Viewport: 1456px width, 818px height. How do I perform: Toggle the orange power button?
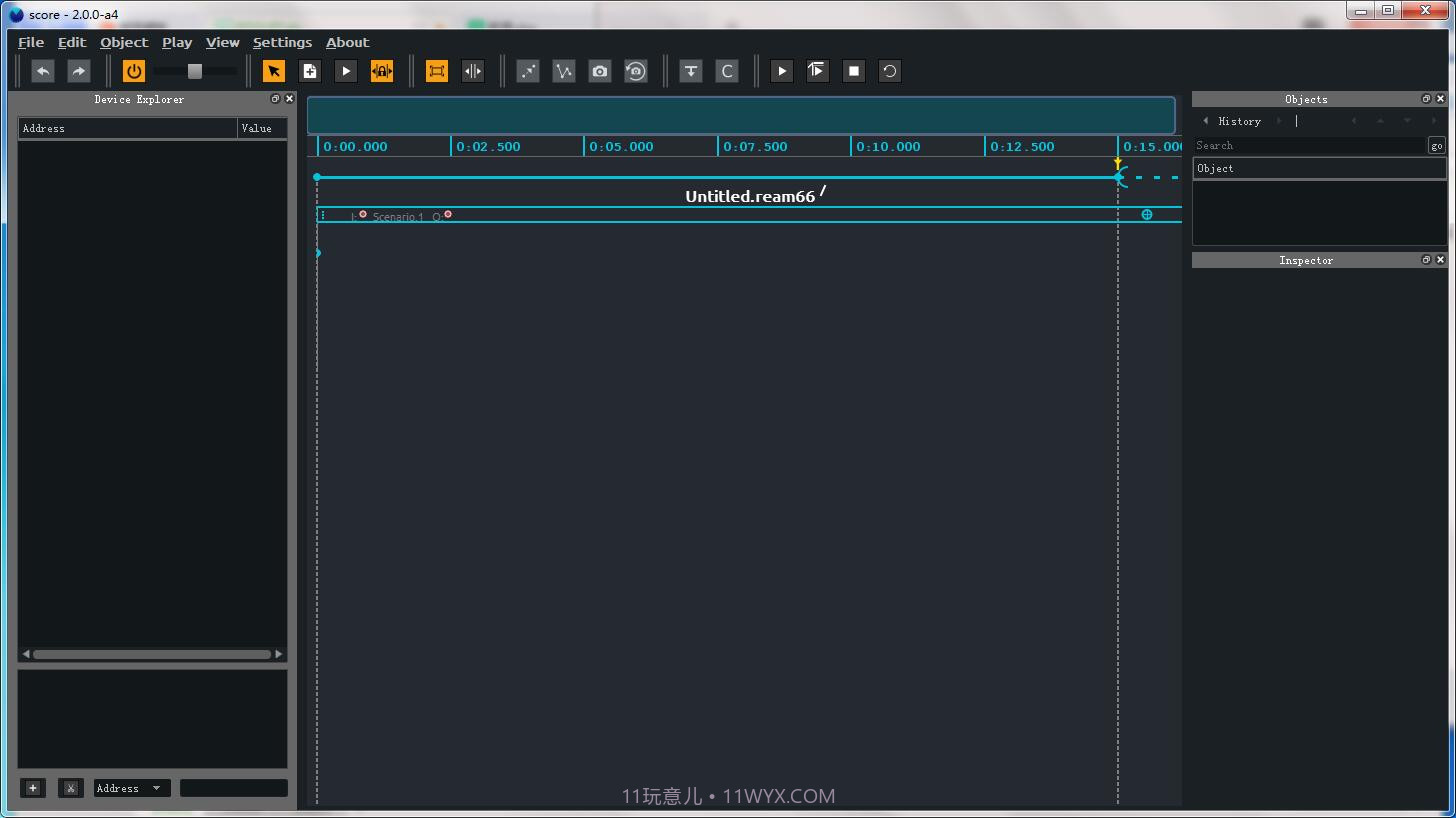[x=134, y=71]
